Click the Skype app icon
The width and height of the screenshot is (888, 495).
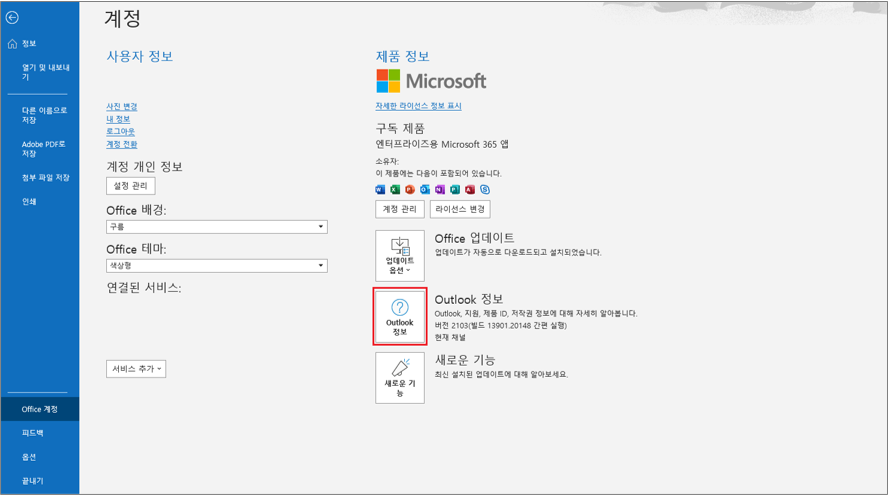click(x=485, y=189)
